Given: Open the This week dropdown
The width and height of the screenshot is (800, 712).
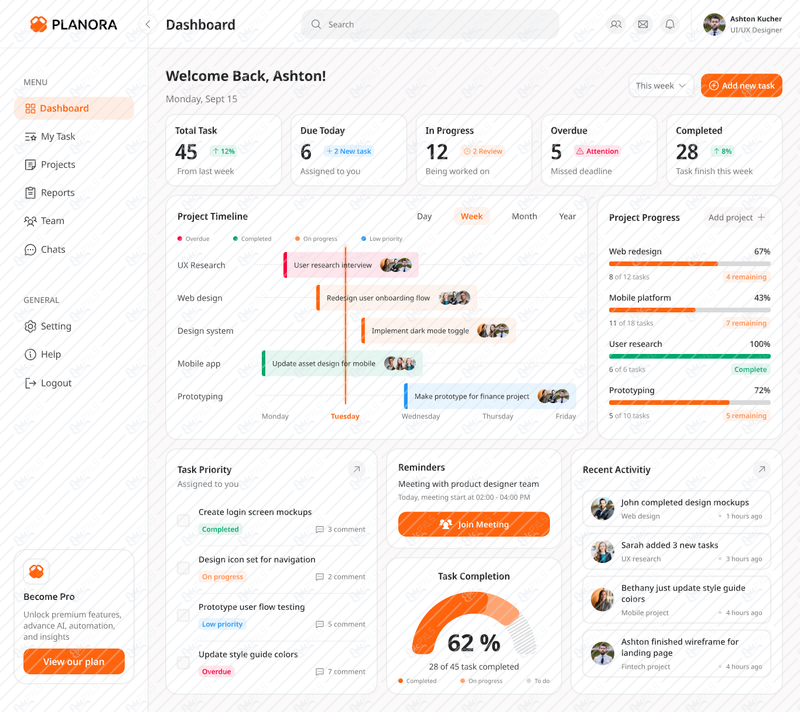Looking at the screenshot, I should click(x=661, y=86).
